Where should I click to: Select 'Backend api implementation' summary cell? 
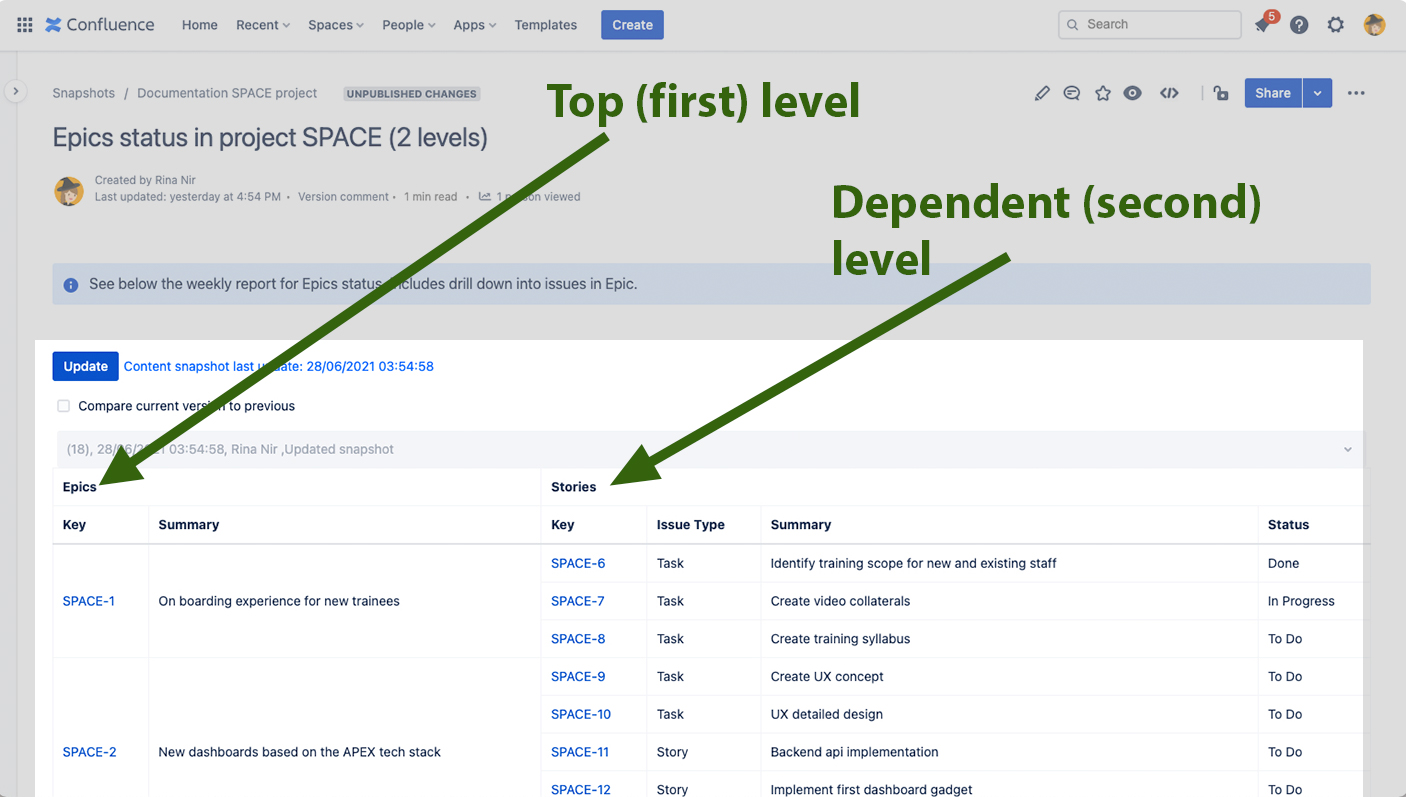coord(854,752)
